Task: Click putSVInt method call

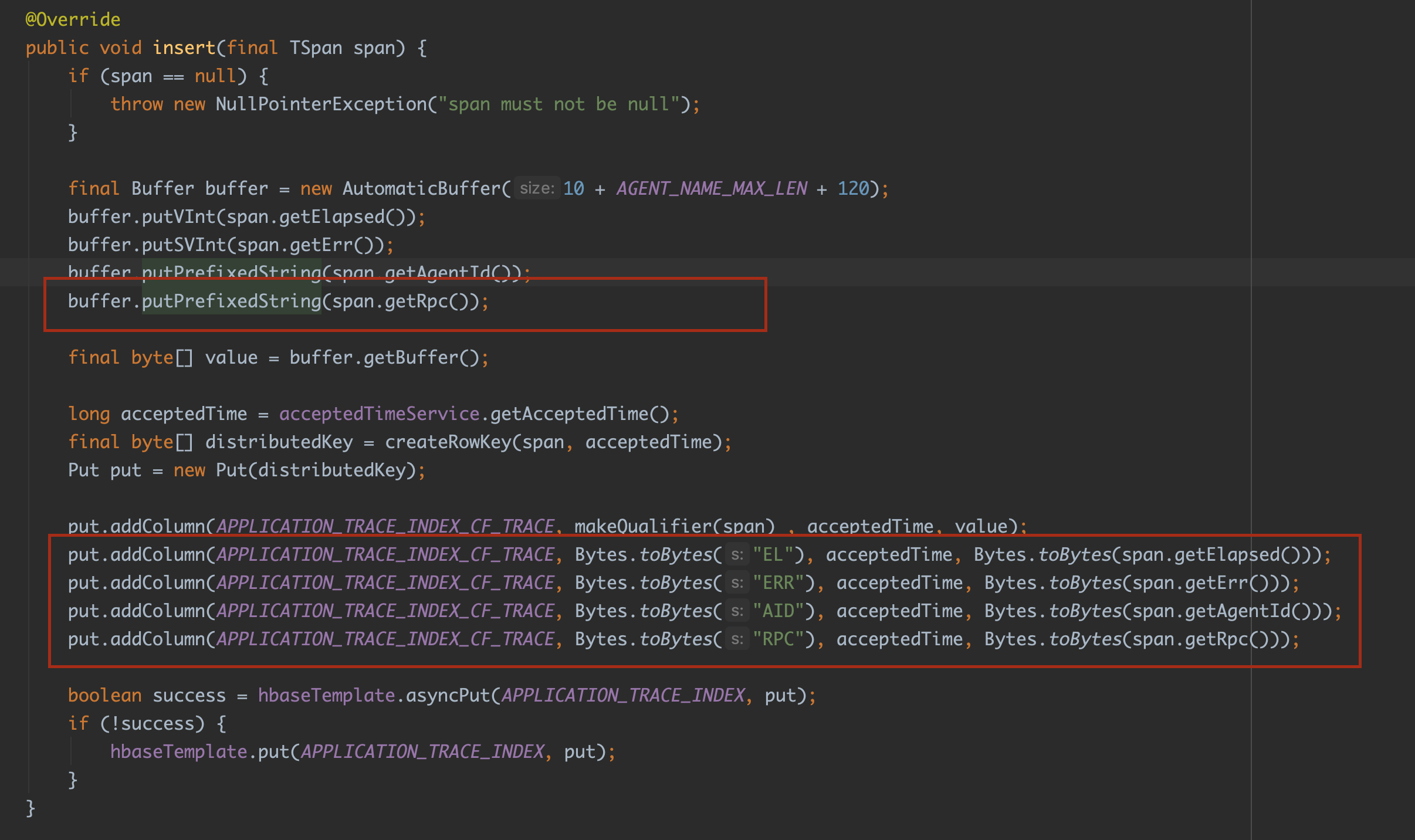Action: tap(184, 245)
